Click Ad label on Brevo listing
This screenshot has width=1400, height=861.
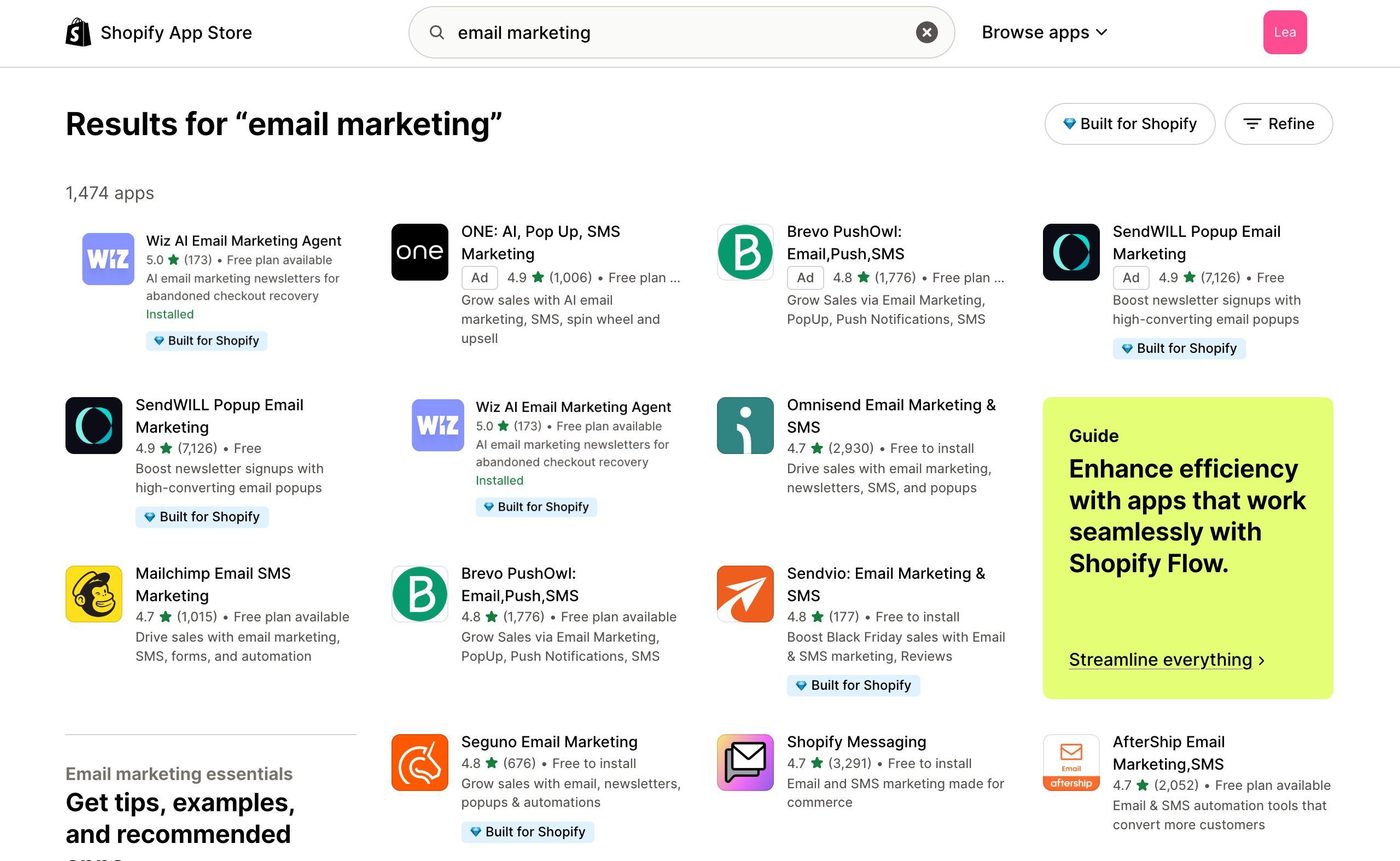pos(806,278)
